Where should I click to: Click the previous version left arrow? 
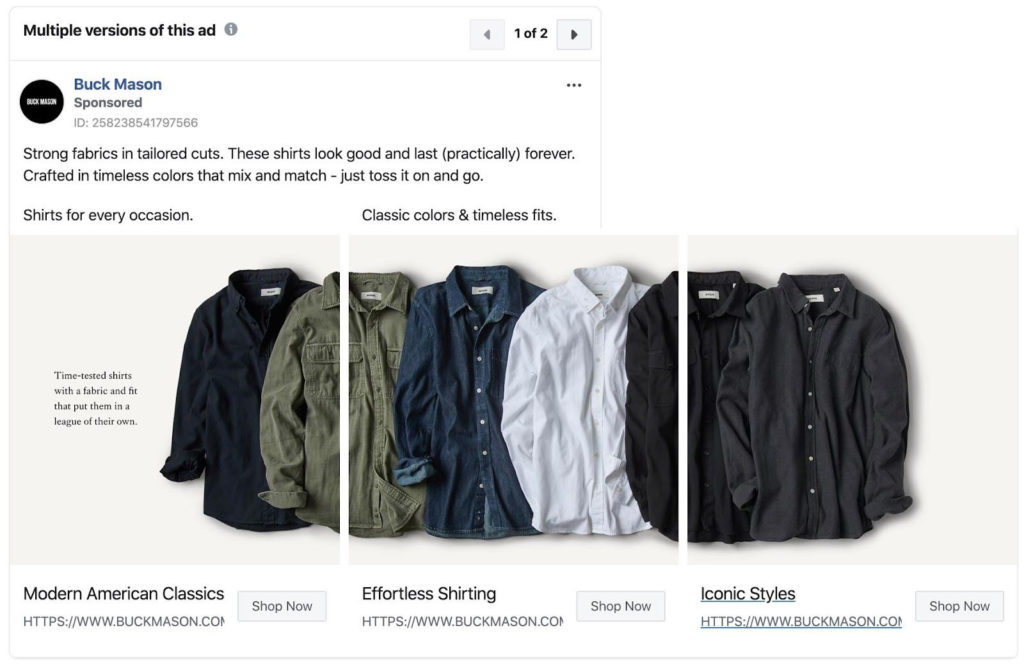487,33
